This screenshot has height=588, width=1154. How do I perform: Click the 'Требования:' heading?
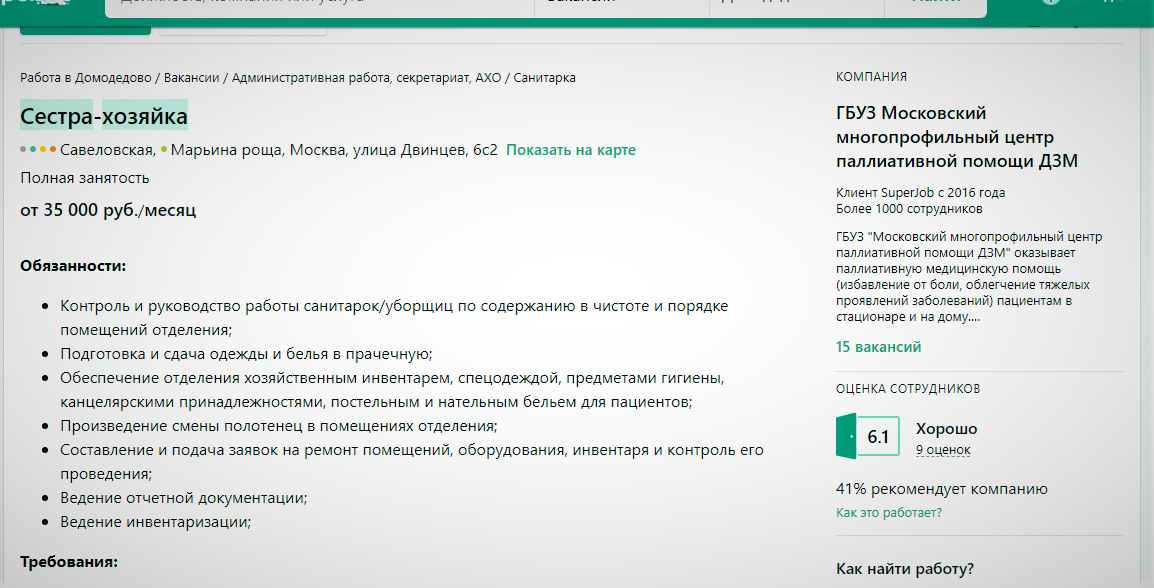click(69, 562)
